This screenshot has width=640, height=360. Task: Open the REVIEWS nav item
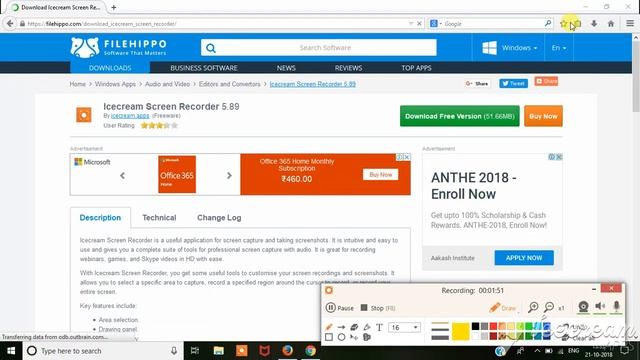point(349,68)
